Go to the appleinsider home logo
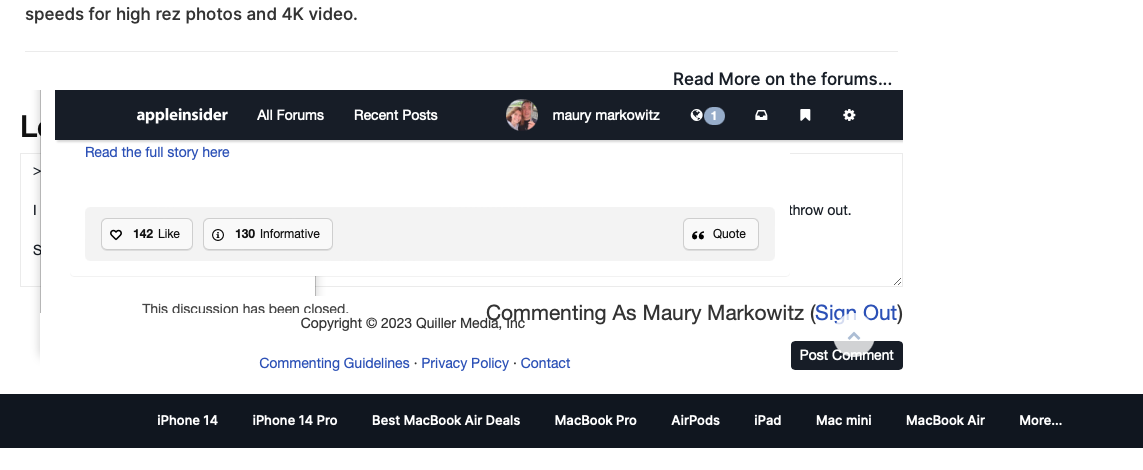Viewport: 1143px width, 470px height. [x=182, y=115]
